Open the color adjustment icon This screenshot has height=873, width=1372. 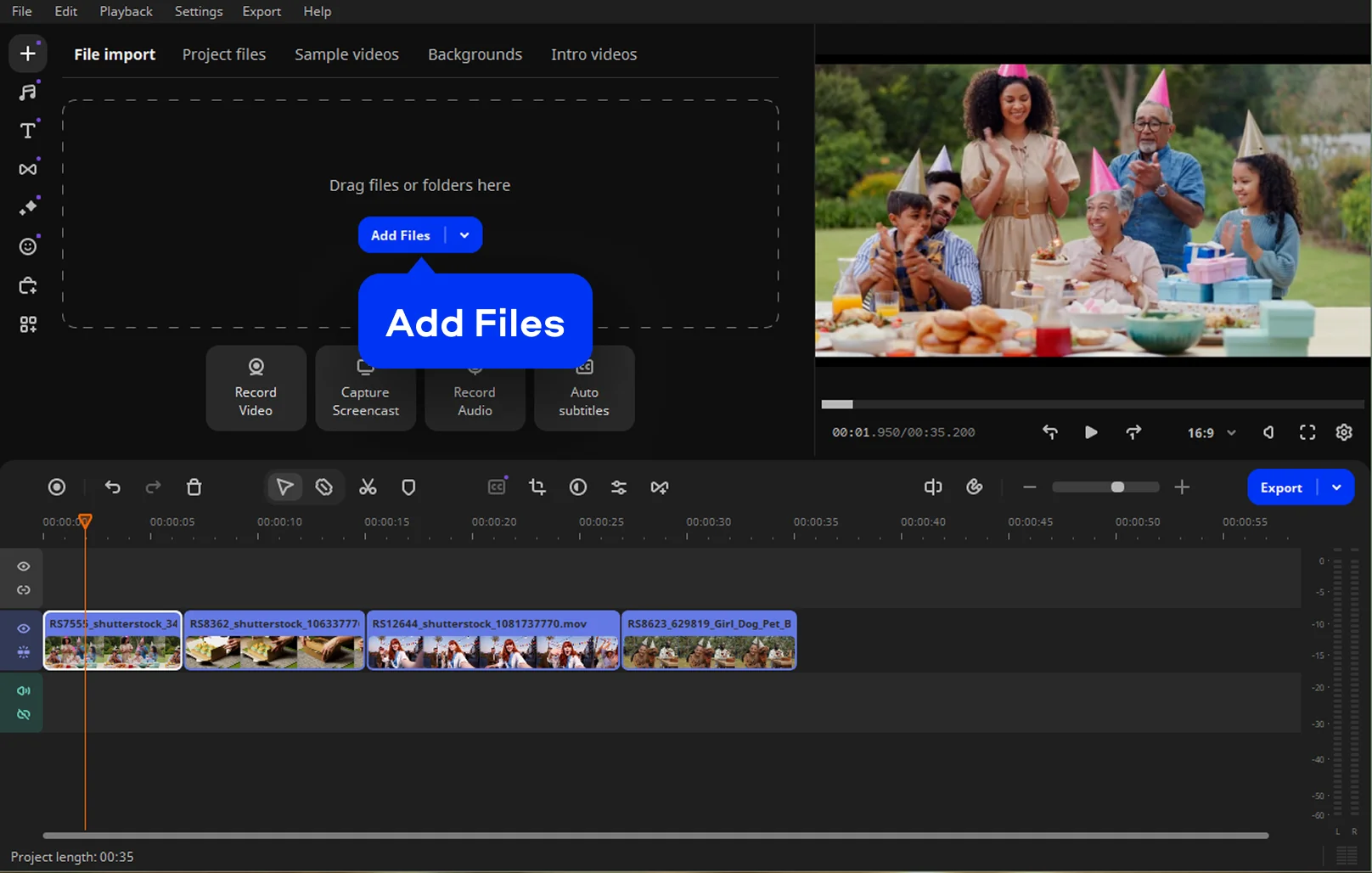pyautogui.click(x=578, y=487)
